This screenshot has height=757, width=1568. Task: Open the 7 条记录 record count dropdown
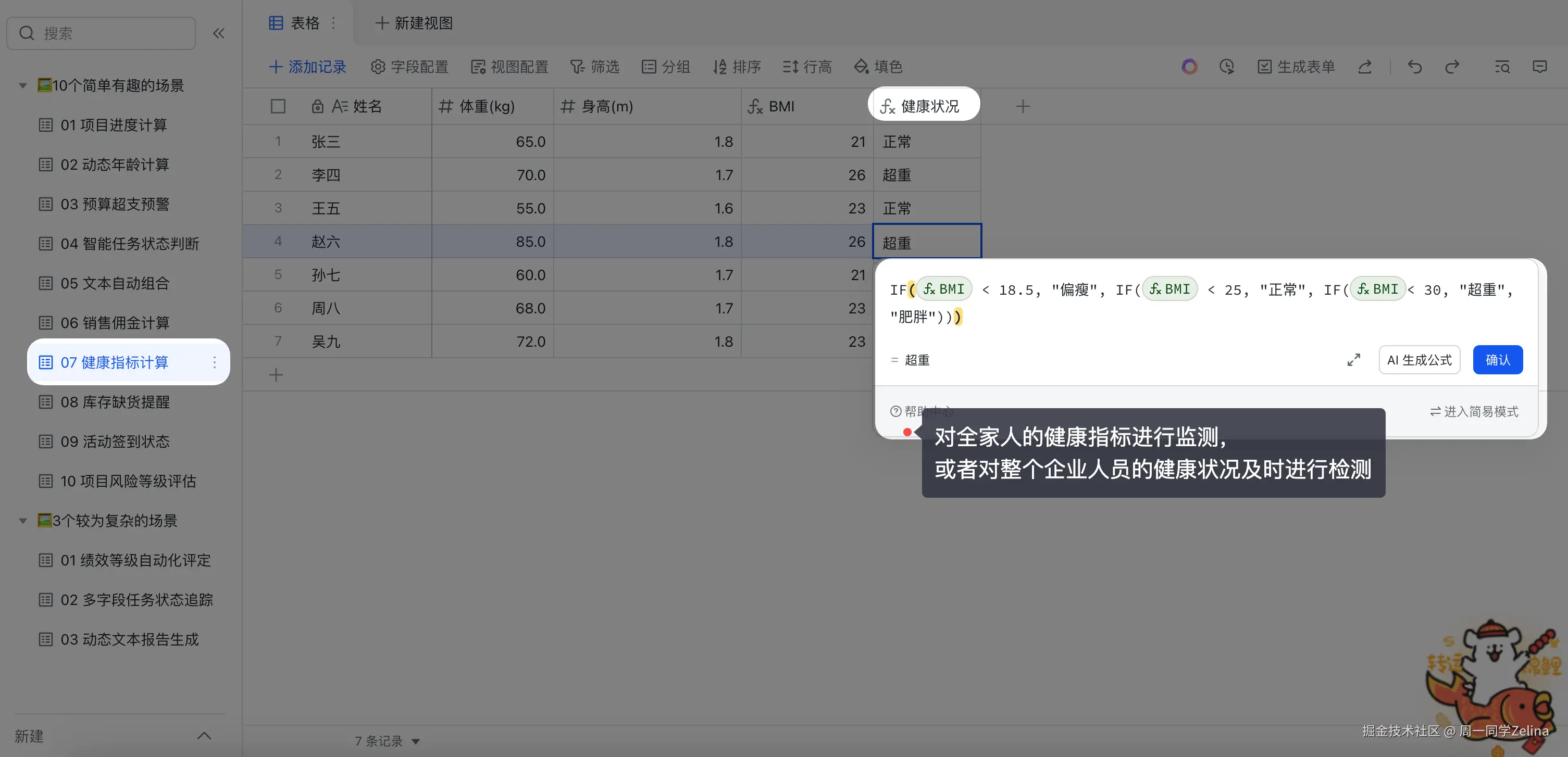click(387, 741)
